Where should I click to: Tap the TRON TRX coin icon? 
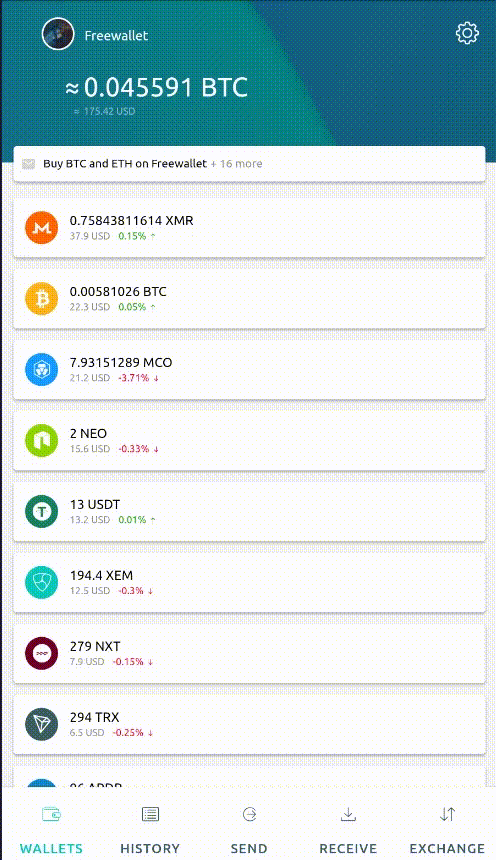tap(42, 724)
